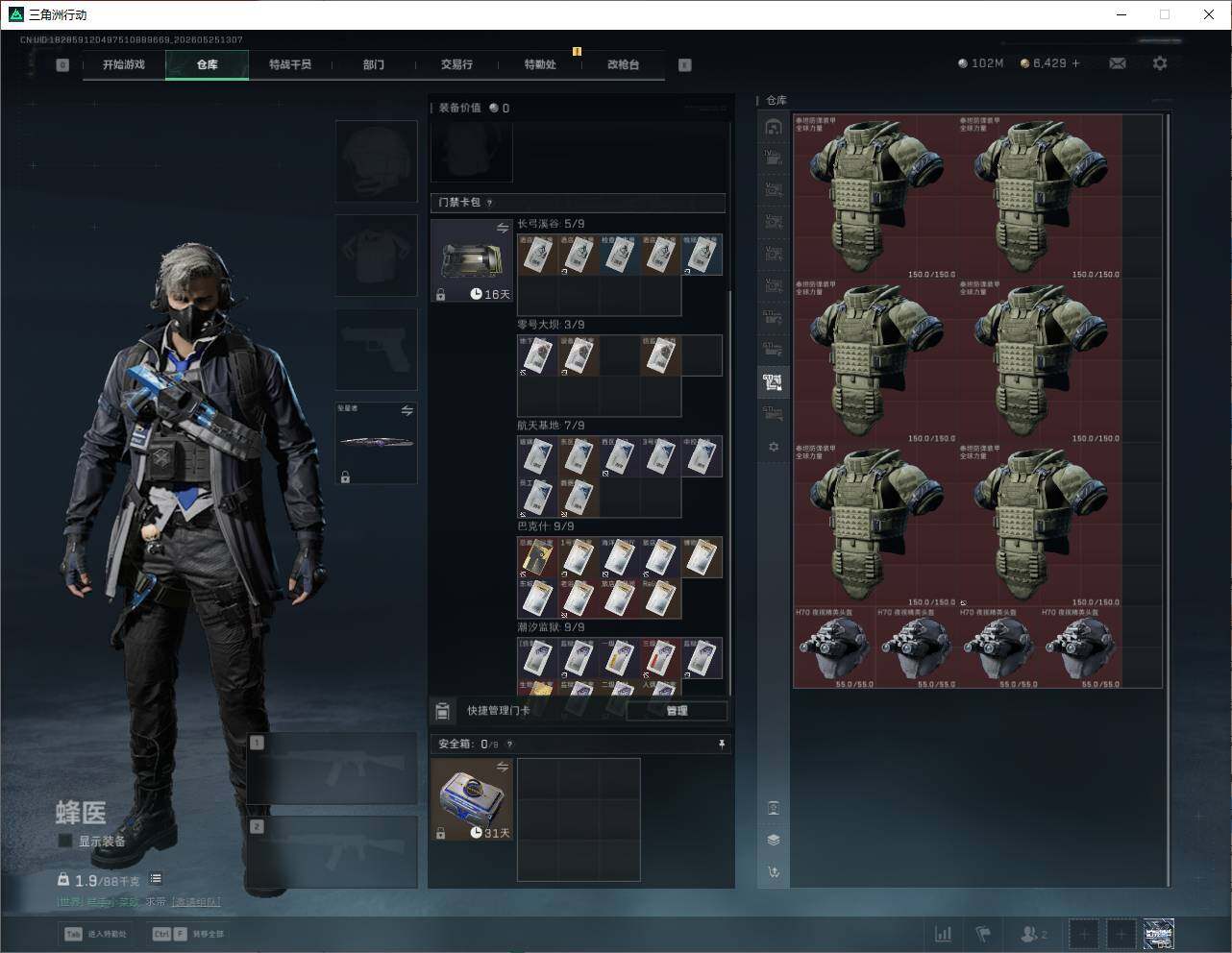Click the empty pistol equipment slot
The image size is (1232, 953).
(376, 349)
